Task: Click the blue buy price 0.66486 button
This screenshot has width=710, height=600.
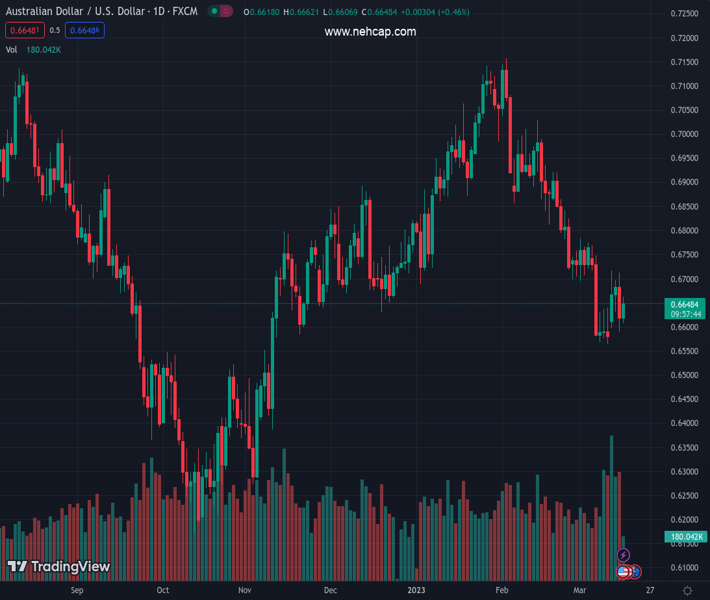Action: tap(84, 30)
